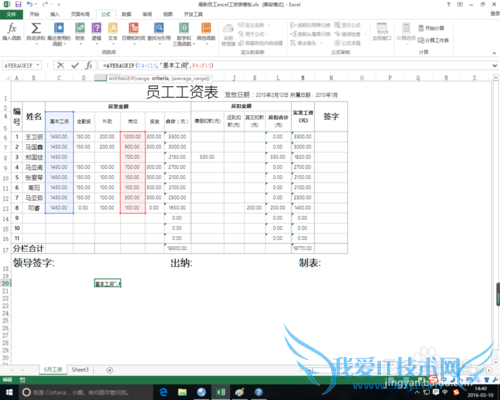This screenshot has height=400, width=500.
Task: Click the scroll-up arrow of the vertical scrollbar
Action: [x=496, y=78]
